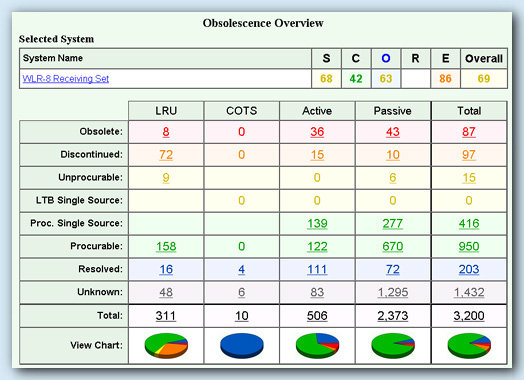Screen dimensions: 524x380
Task: Open Obsolete LRU count 8
Action: [x=166, y=132]
